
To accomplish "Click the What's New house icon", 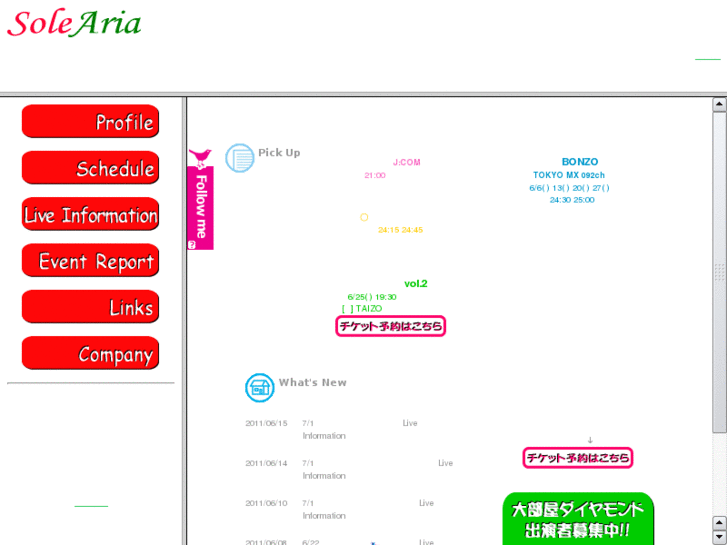I will 260,388.
